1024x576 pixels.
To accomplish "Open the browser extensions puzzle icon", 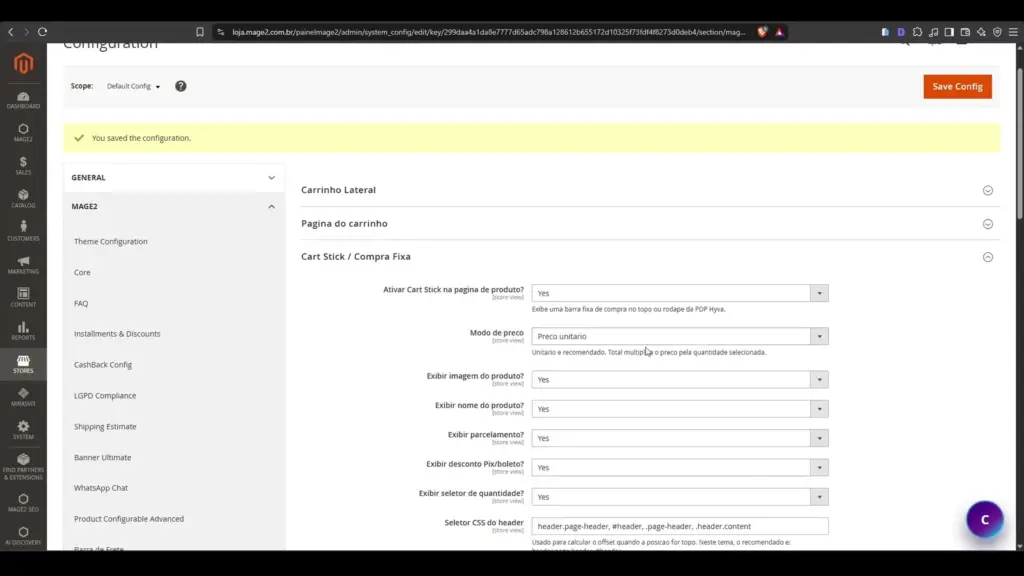I will click(917, 32).
